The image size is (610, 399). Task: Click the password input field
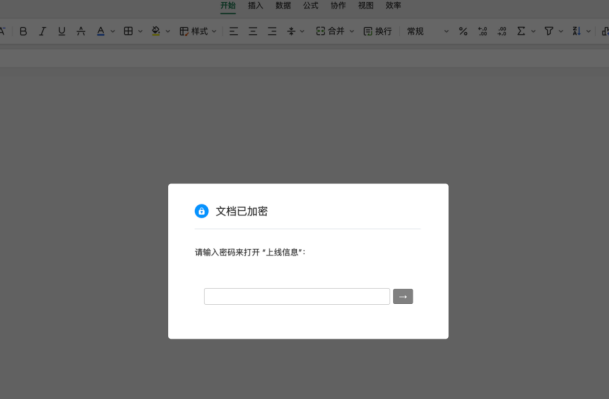click(x=297, y=296)
